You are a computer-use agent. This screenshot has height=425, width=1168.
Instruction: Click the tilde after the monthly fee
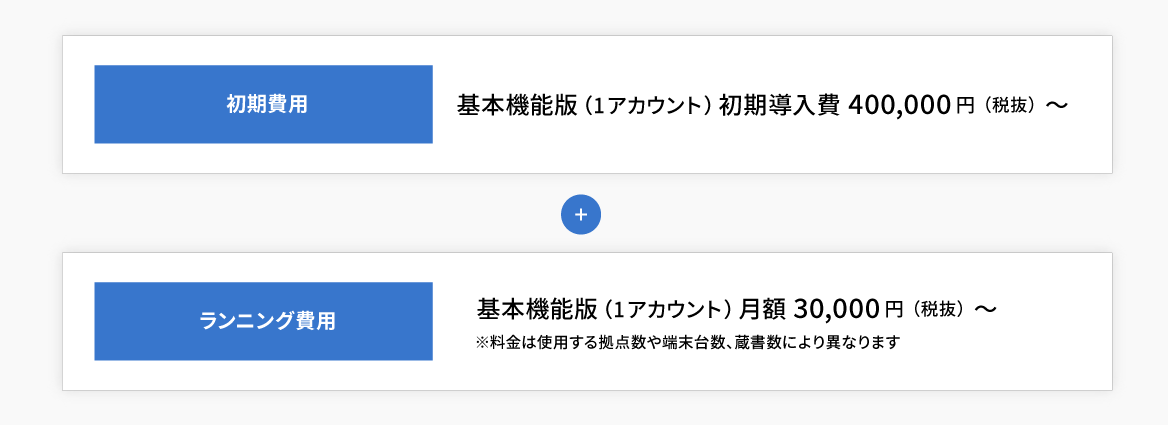[985, 308]
